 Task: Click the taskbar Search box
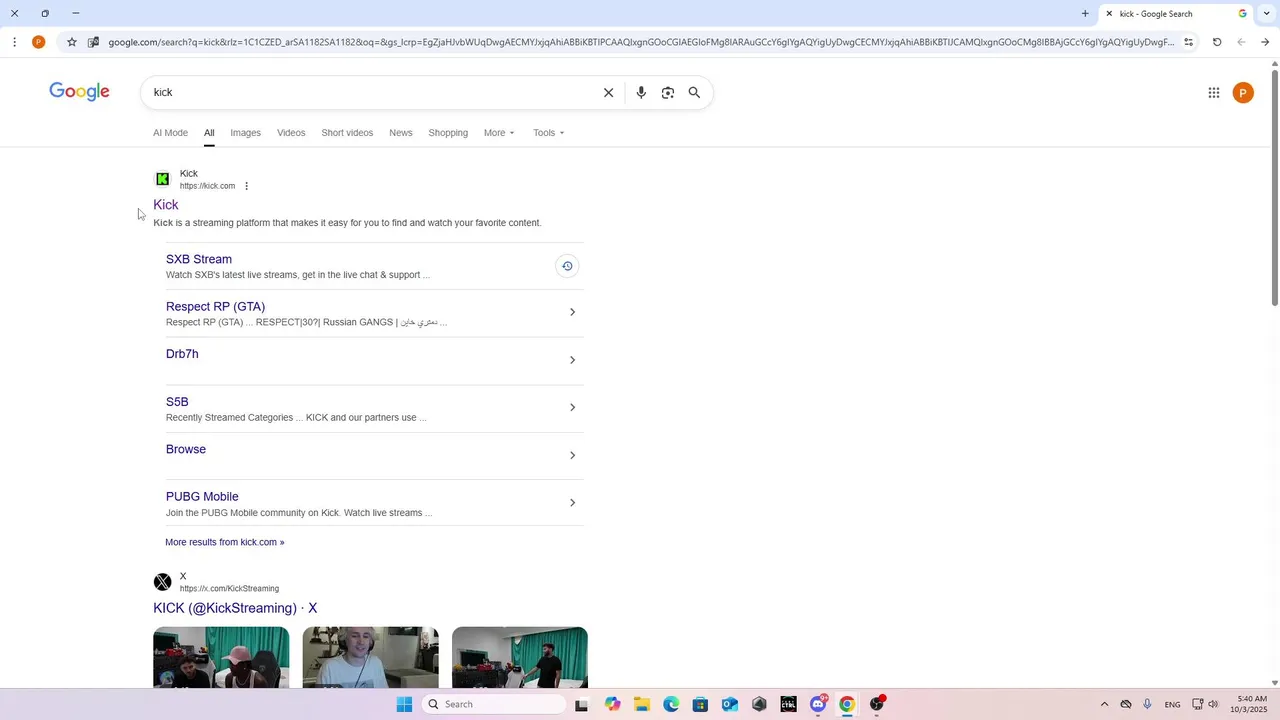point(494,704)
